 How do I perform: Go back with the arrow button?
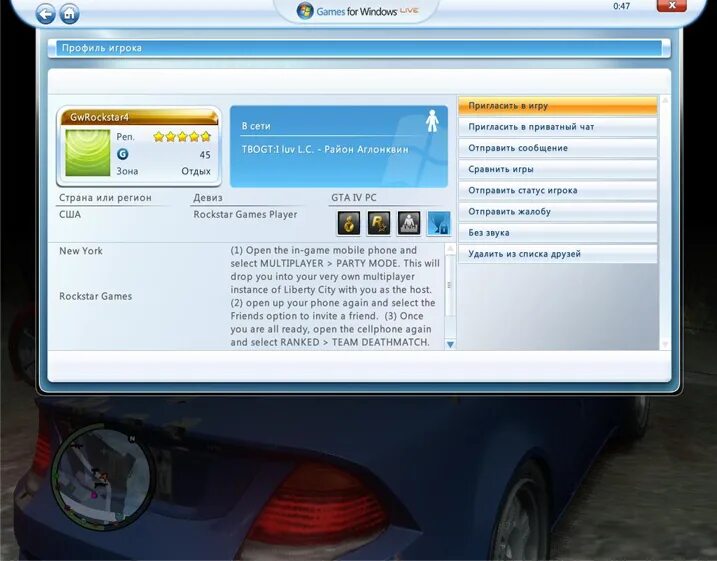[x=45, y=14]
